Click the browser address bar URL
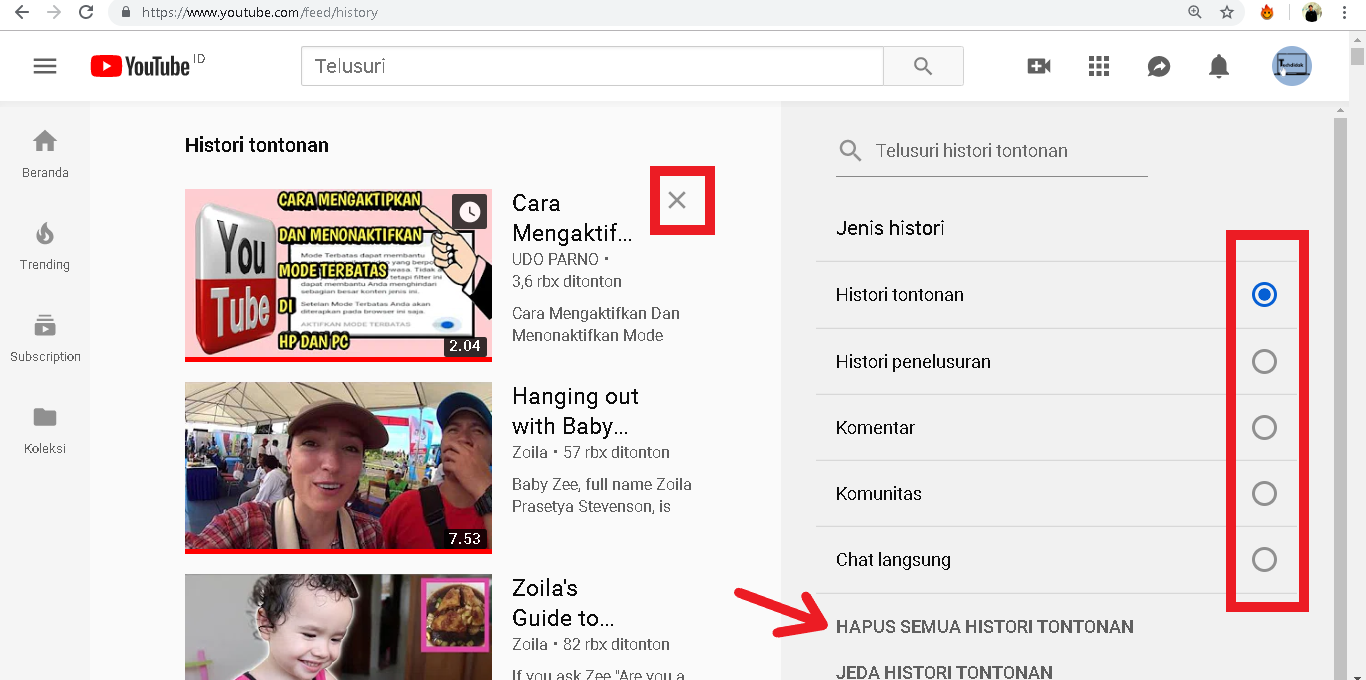1366x680 pixels. point(260,13)
